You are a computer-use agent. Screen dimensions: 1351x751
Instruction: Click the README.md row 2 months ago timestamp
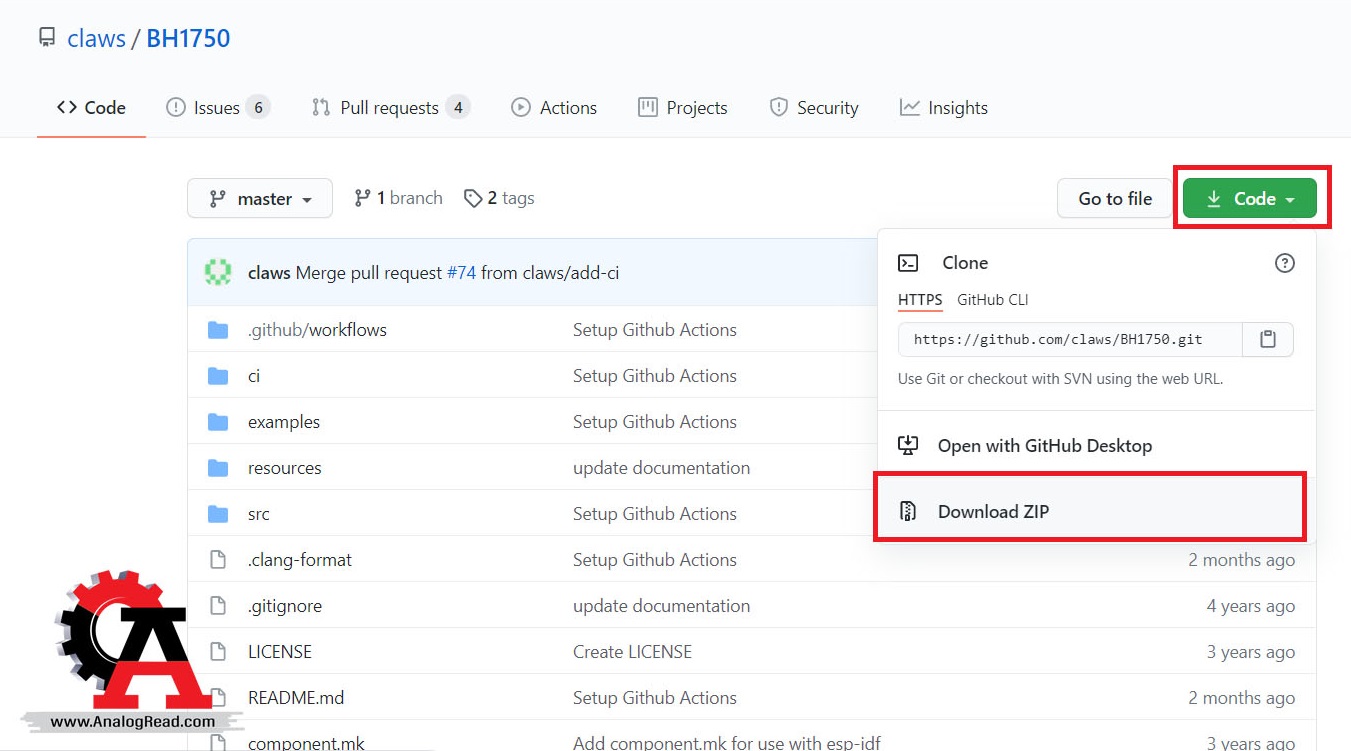(1242, 698)
